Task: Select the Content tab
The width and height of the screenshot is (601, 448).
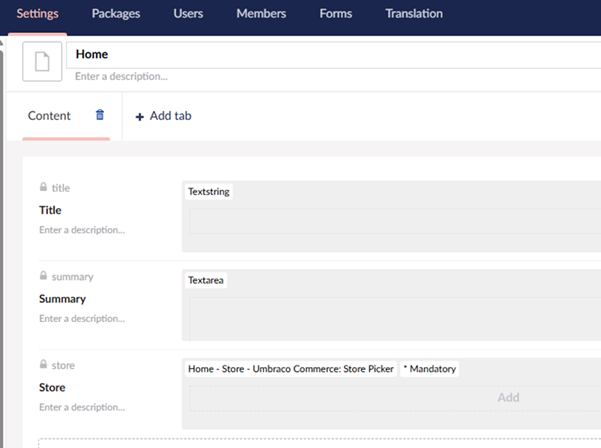Action: (x=49, y=116)
